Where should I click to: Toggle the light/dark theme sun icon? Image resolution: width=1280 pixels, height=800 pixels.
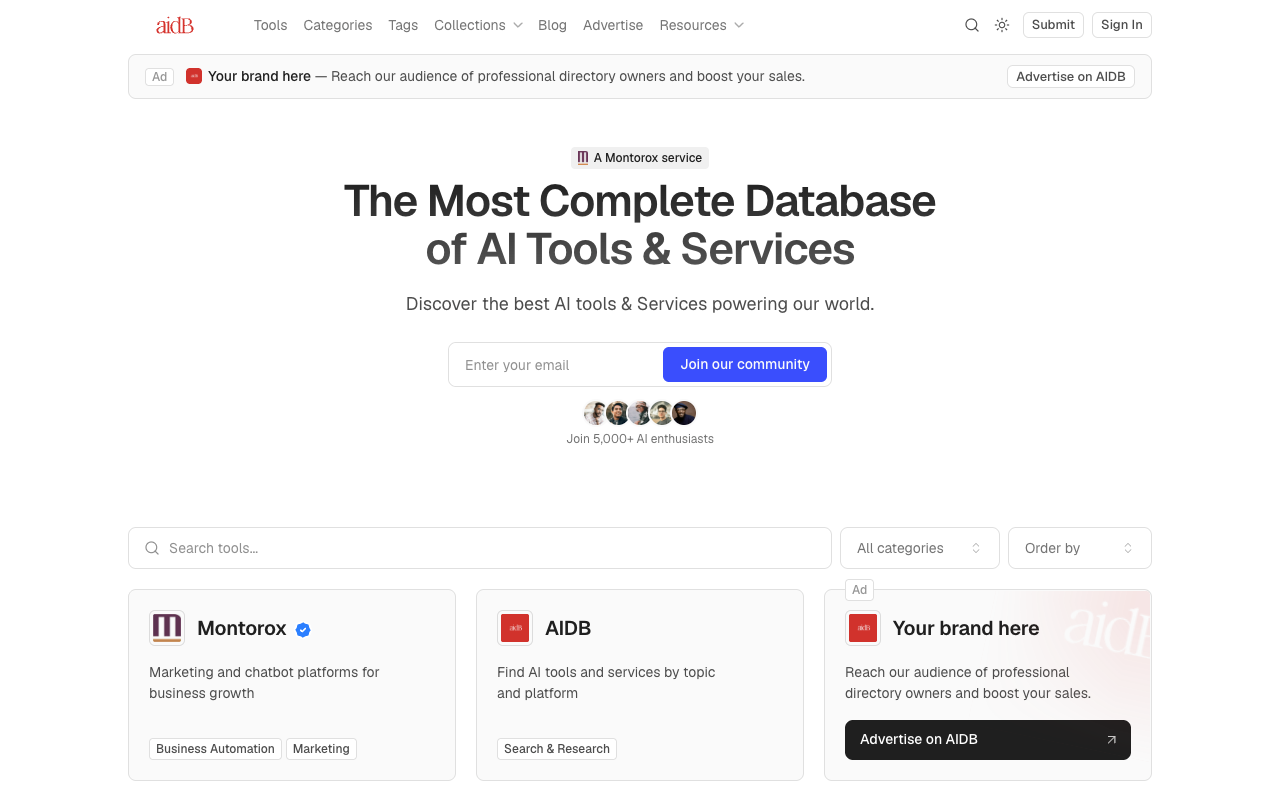(1001, 25)
